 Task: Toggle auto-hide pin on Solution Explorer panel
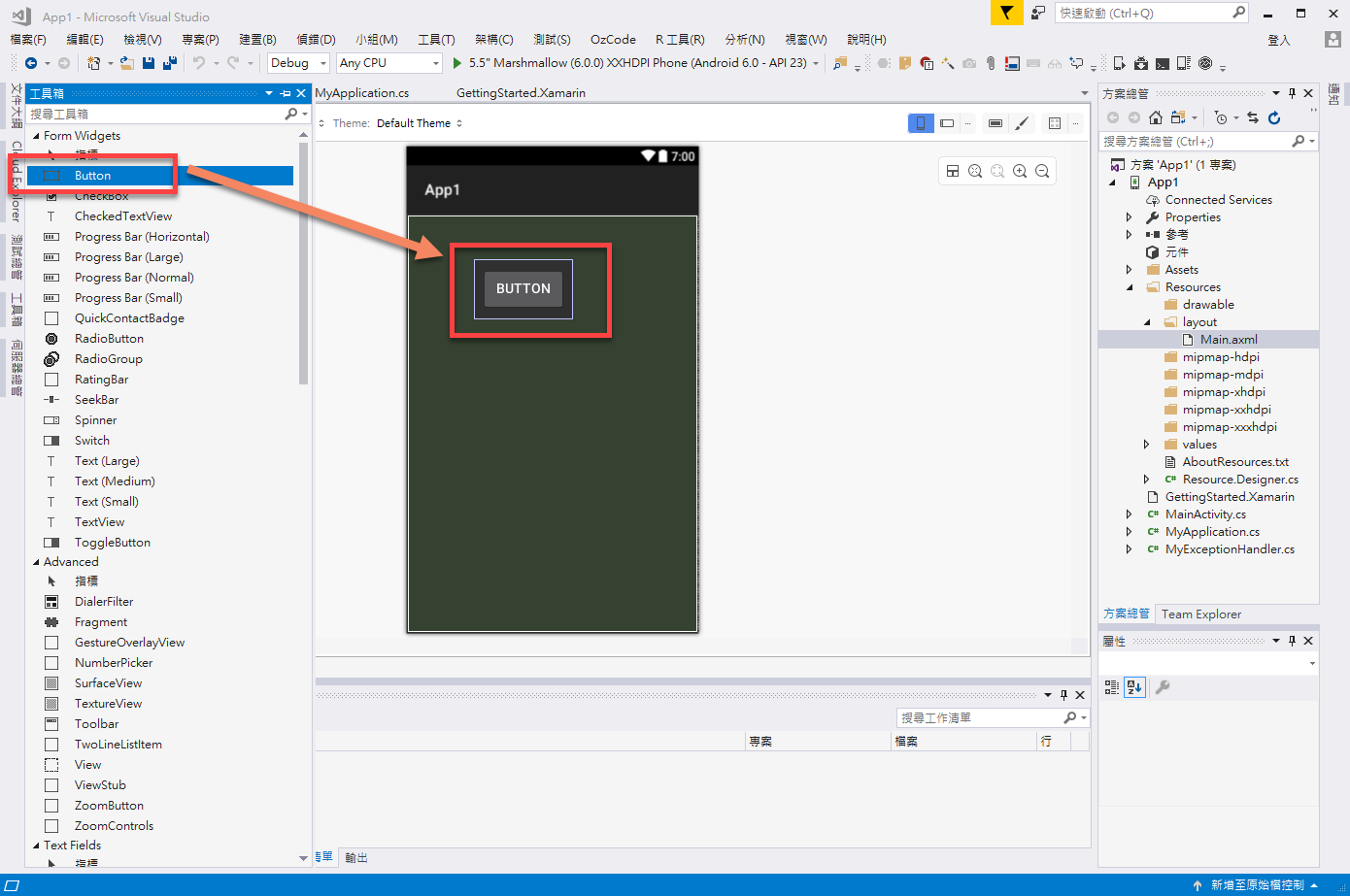1292,93
